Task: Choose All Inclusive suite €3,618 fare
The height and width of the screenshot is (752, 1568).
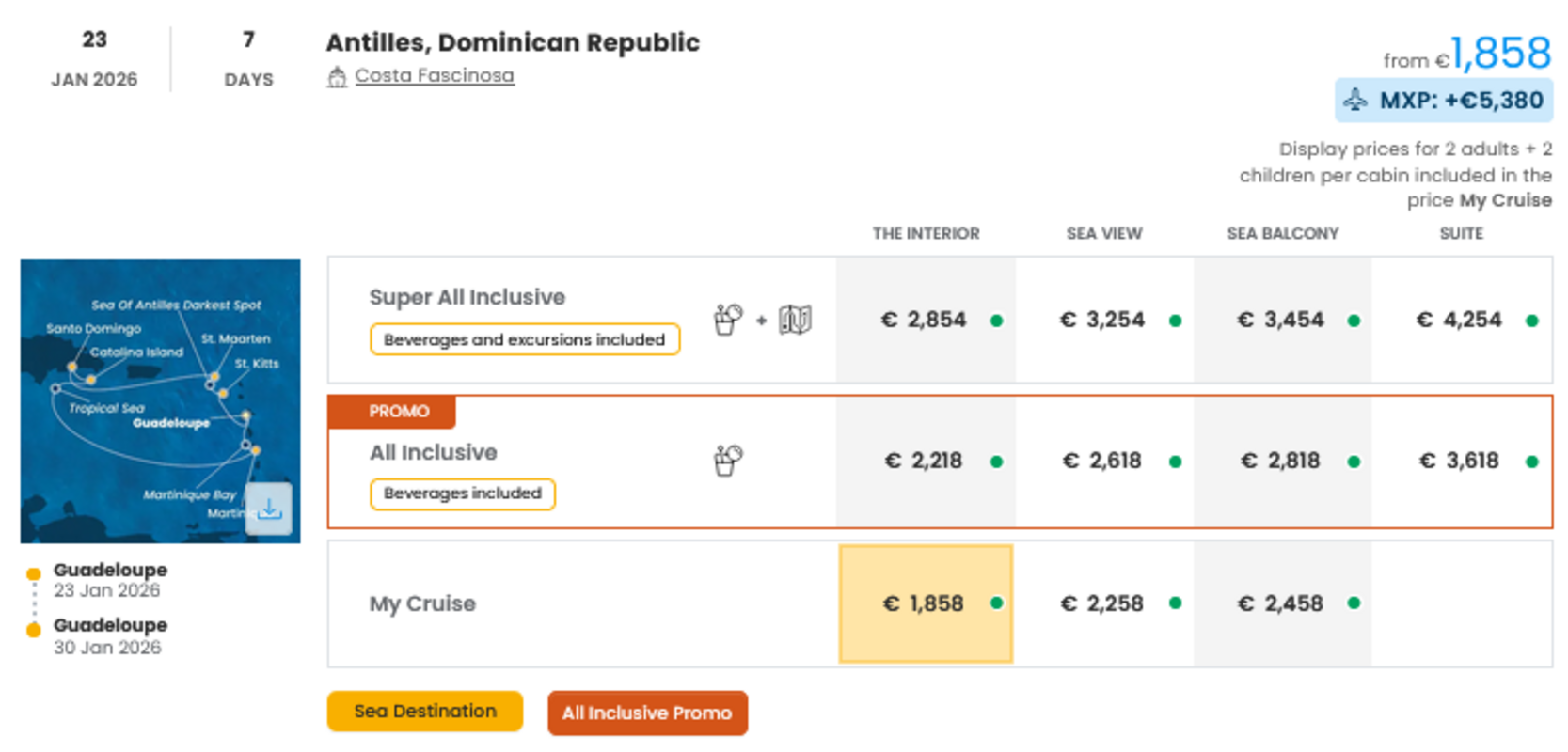Action: pos(1460,461)
